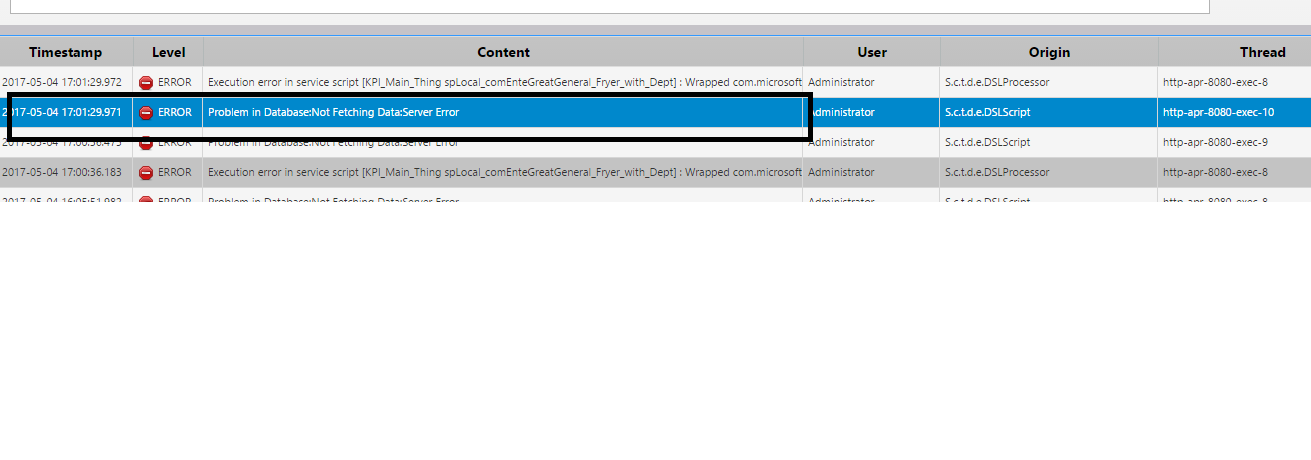Sort by the Origin column header
Screen dimensions: 1311x460
(x=1049, y=52)
